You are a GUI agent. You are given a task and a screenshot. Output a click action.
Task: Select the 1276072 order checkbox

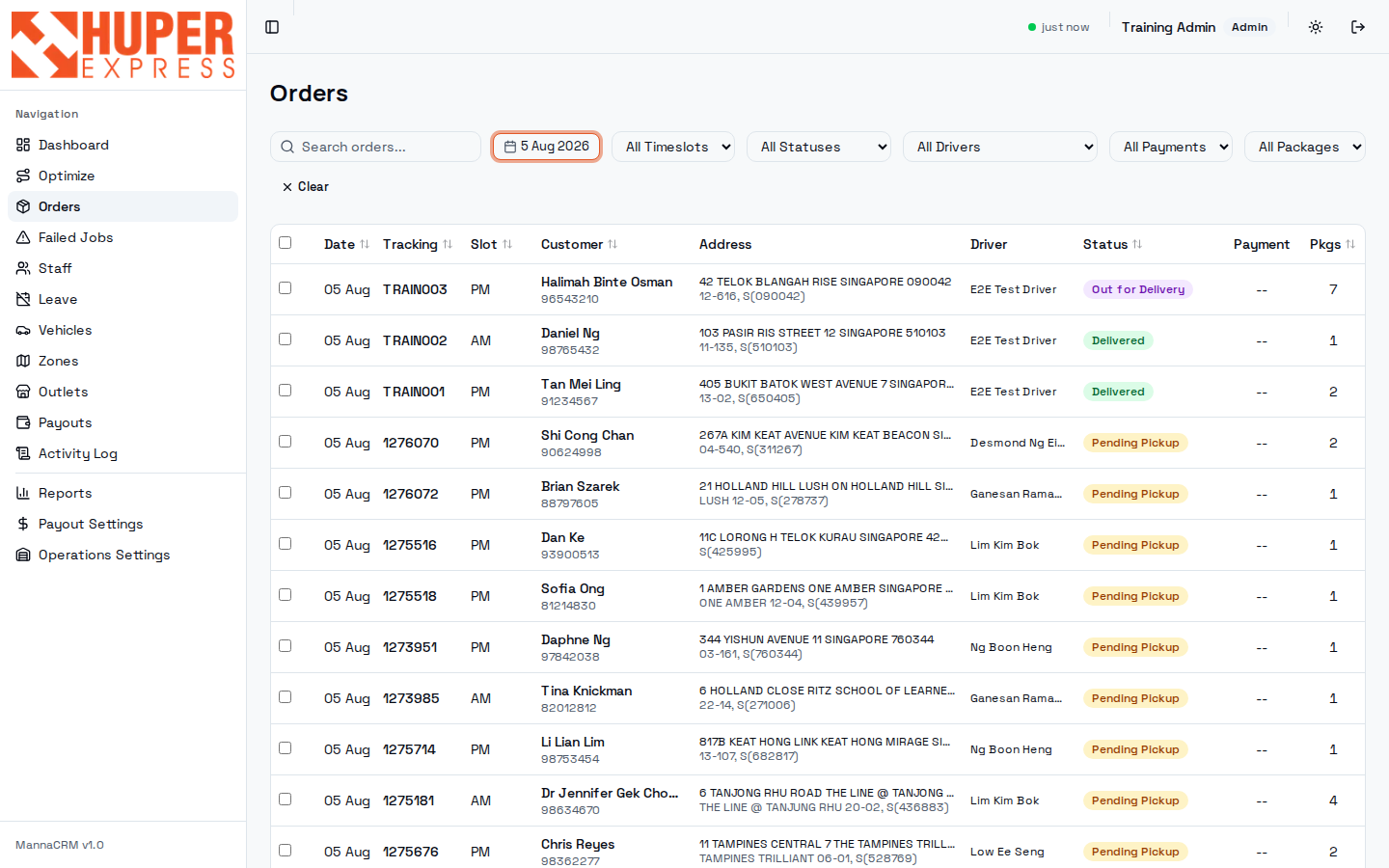pyautogui.click(x=285, y=492)
